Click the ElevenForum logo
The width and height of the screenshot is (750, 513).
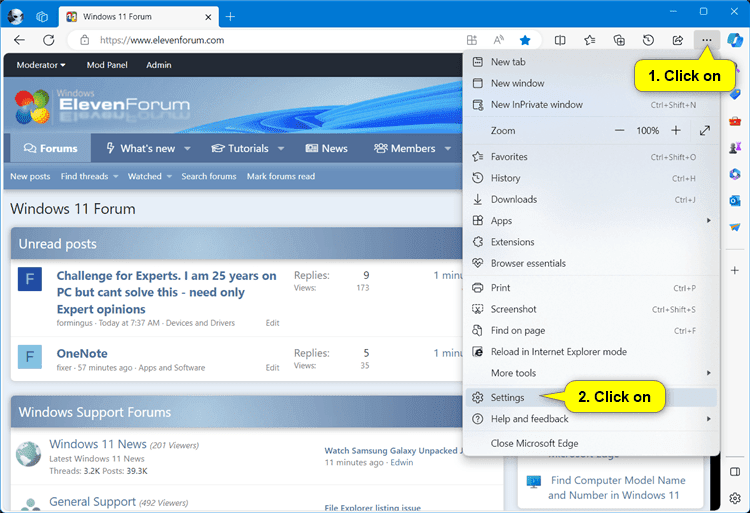pos(101,106)
